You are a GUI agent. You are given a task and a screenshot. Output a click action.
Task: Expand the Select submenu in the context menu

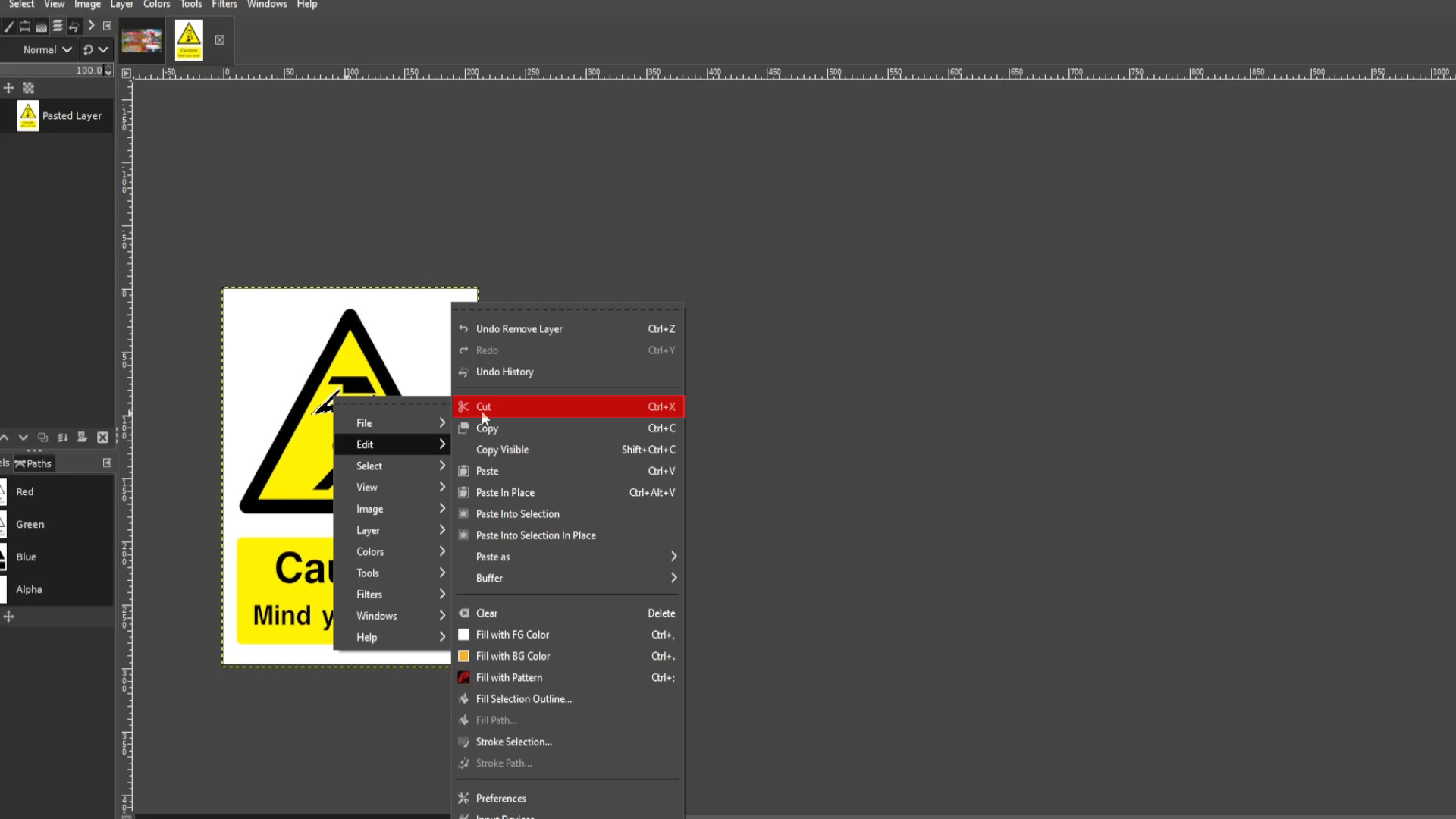tap(392, 466)
